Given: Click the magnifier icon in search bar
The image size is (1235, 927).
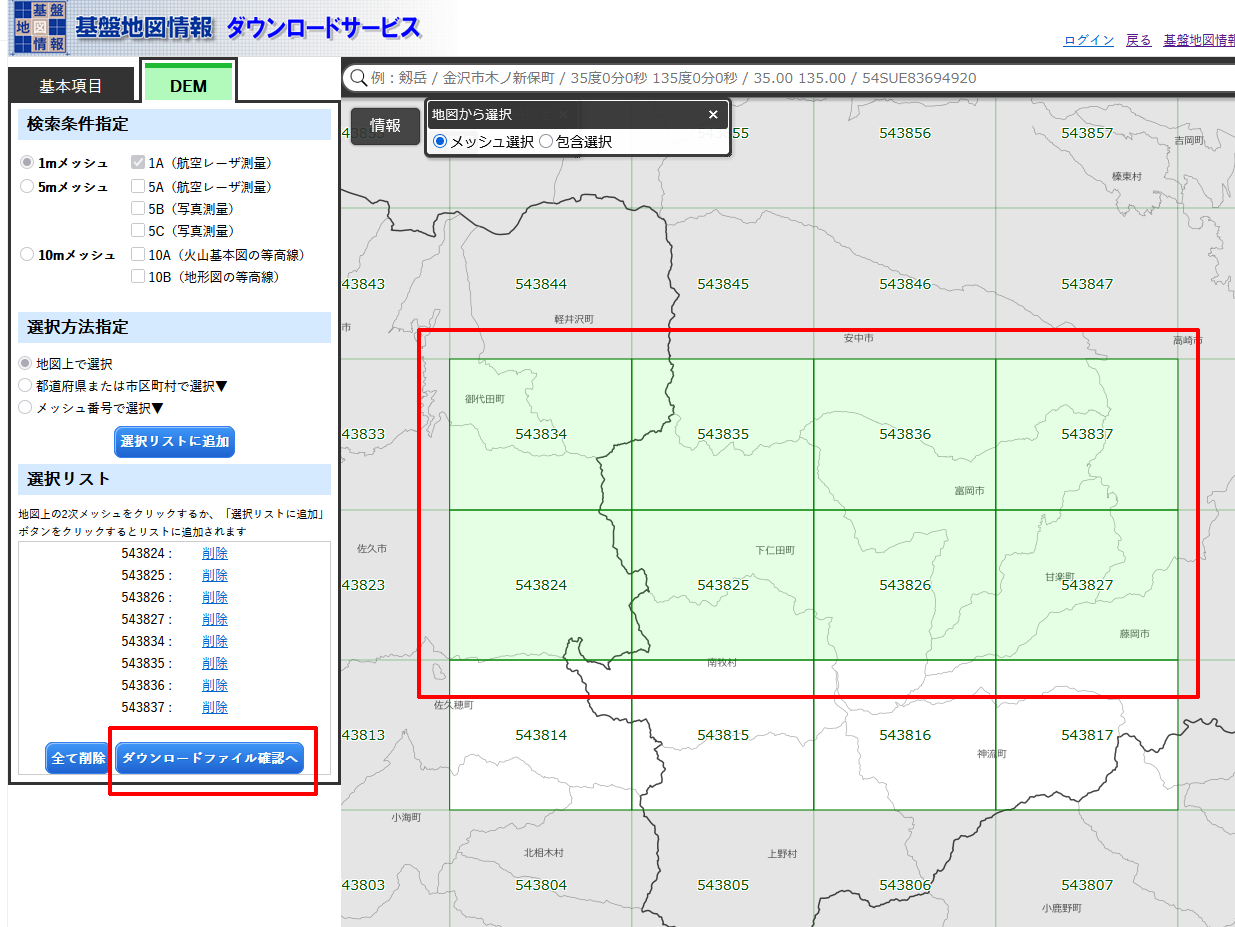Looking at the screenshot, I should click(357, 78).
